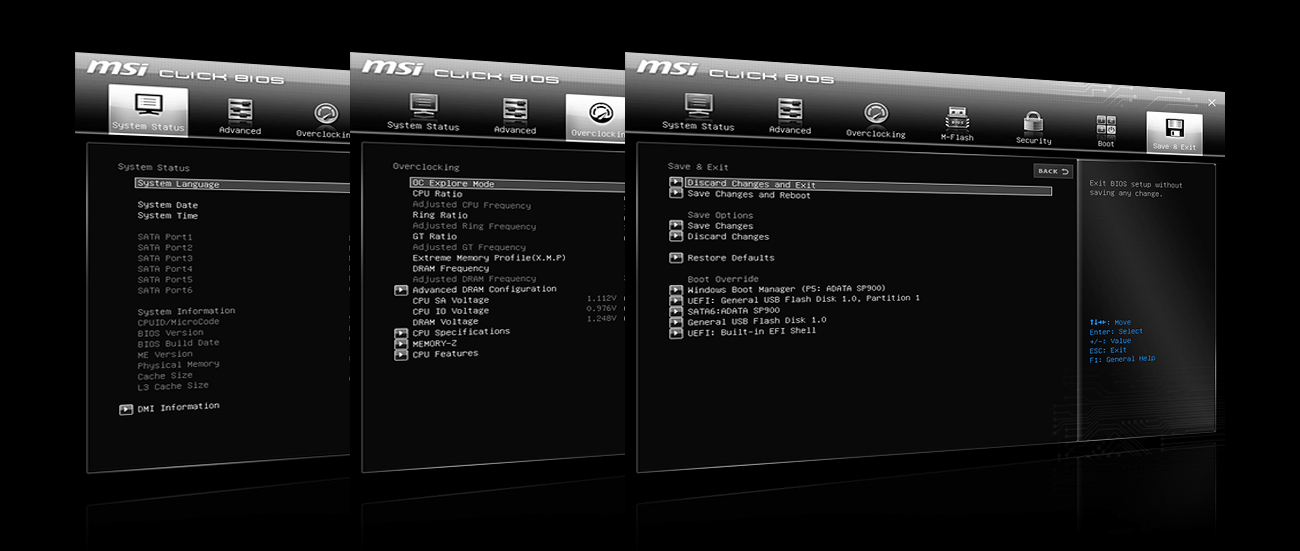Launch UEFI Built-in EFI Shell
Image resolution: width=1300 pixels, height=551 pixels.
coord(752,331)
